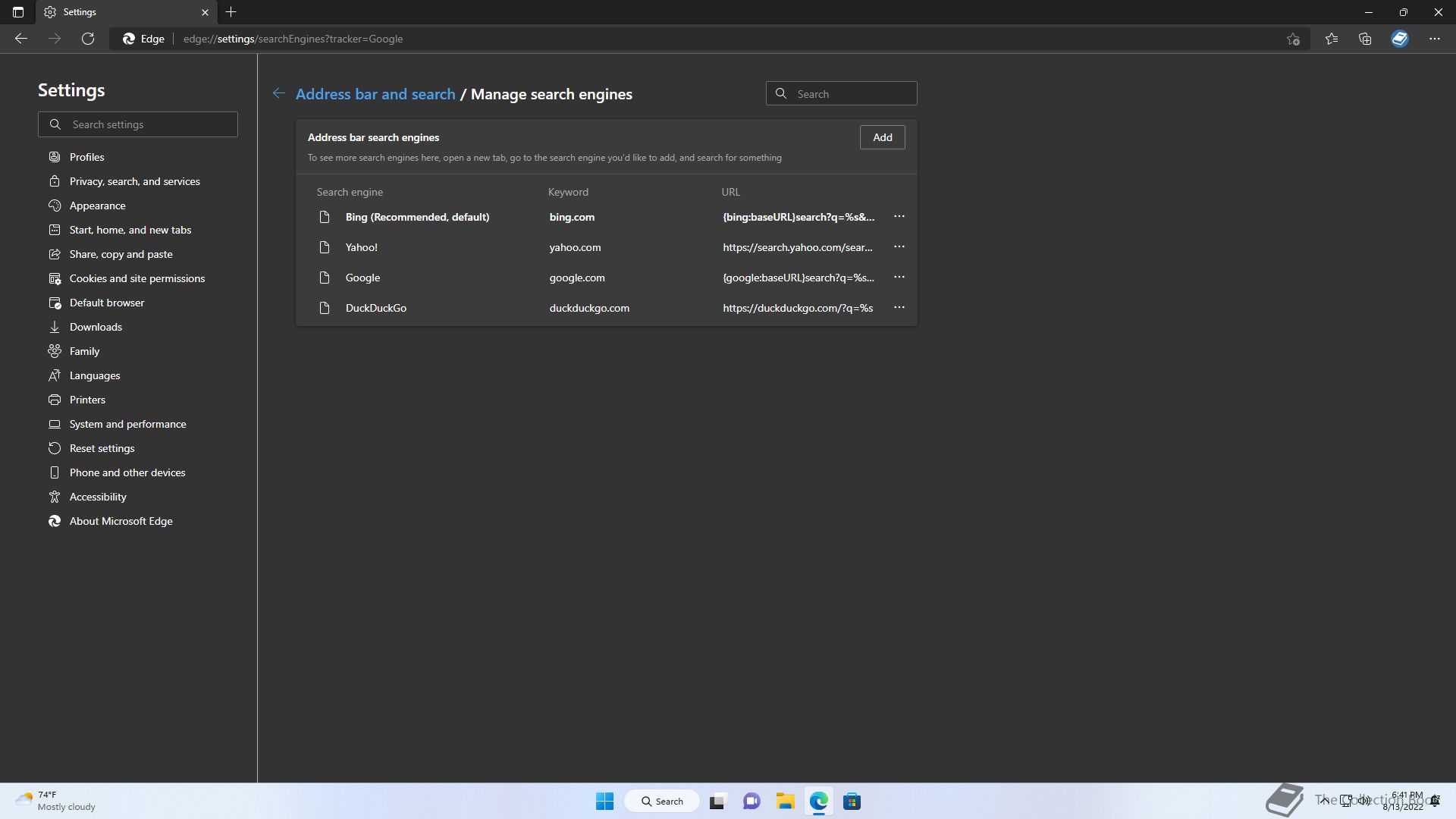Go back to Address bar and search arrow

[279, 93]
